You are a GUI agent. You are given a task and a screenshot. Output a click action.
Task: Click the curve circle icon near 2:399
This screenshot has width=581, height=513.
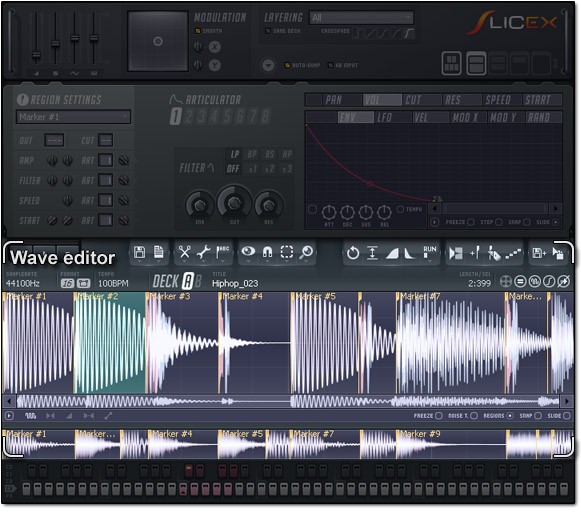549,282
